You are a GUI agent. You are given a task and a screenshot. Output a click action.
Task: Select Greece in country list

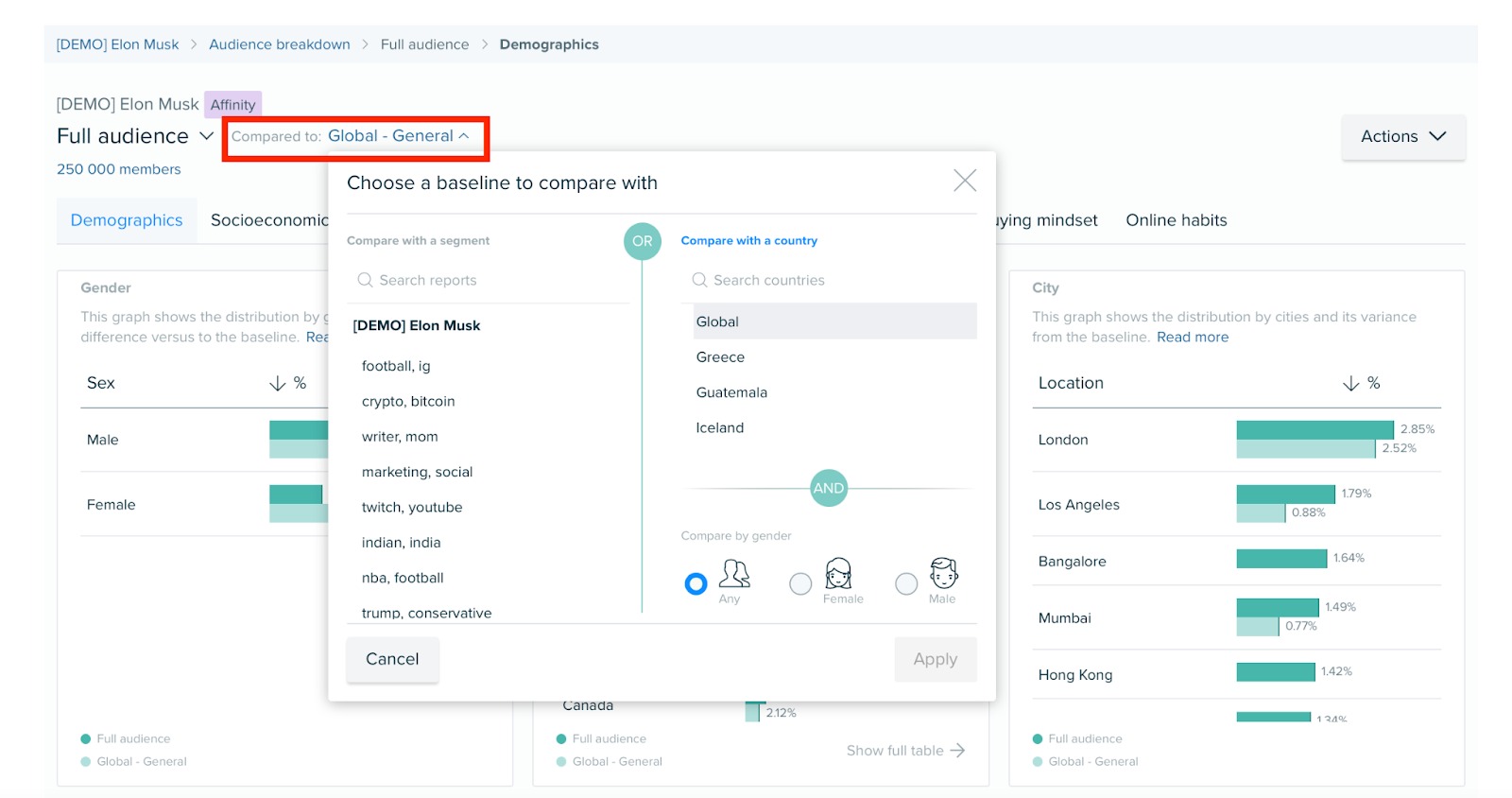tap(834, 357)
